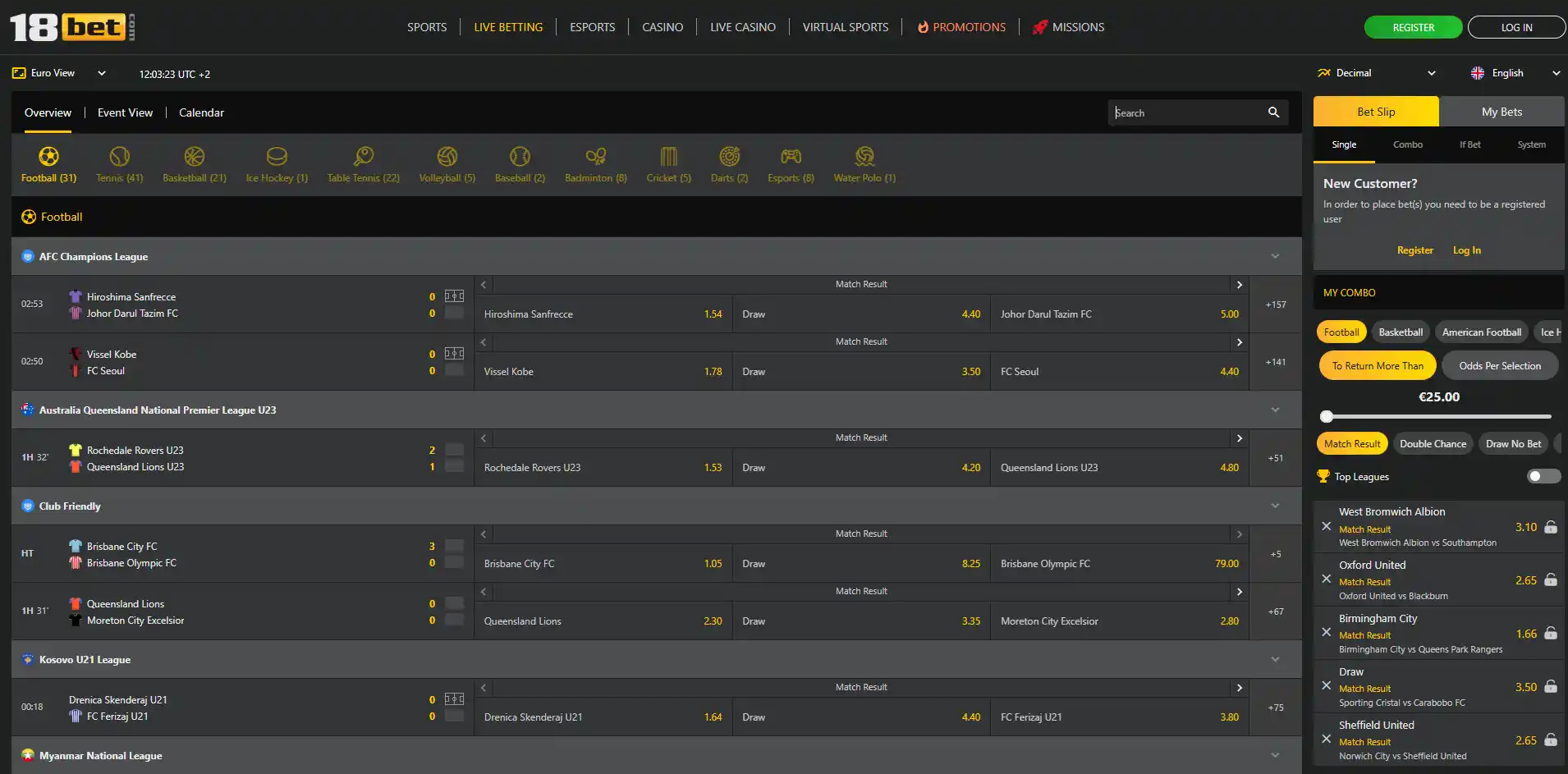Select the Baseball sport icon

[x=520, y=164]
